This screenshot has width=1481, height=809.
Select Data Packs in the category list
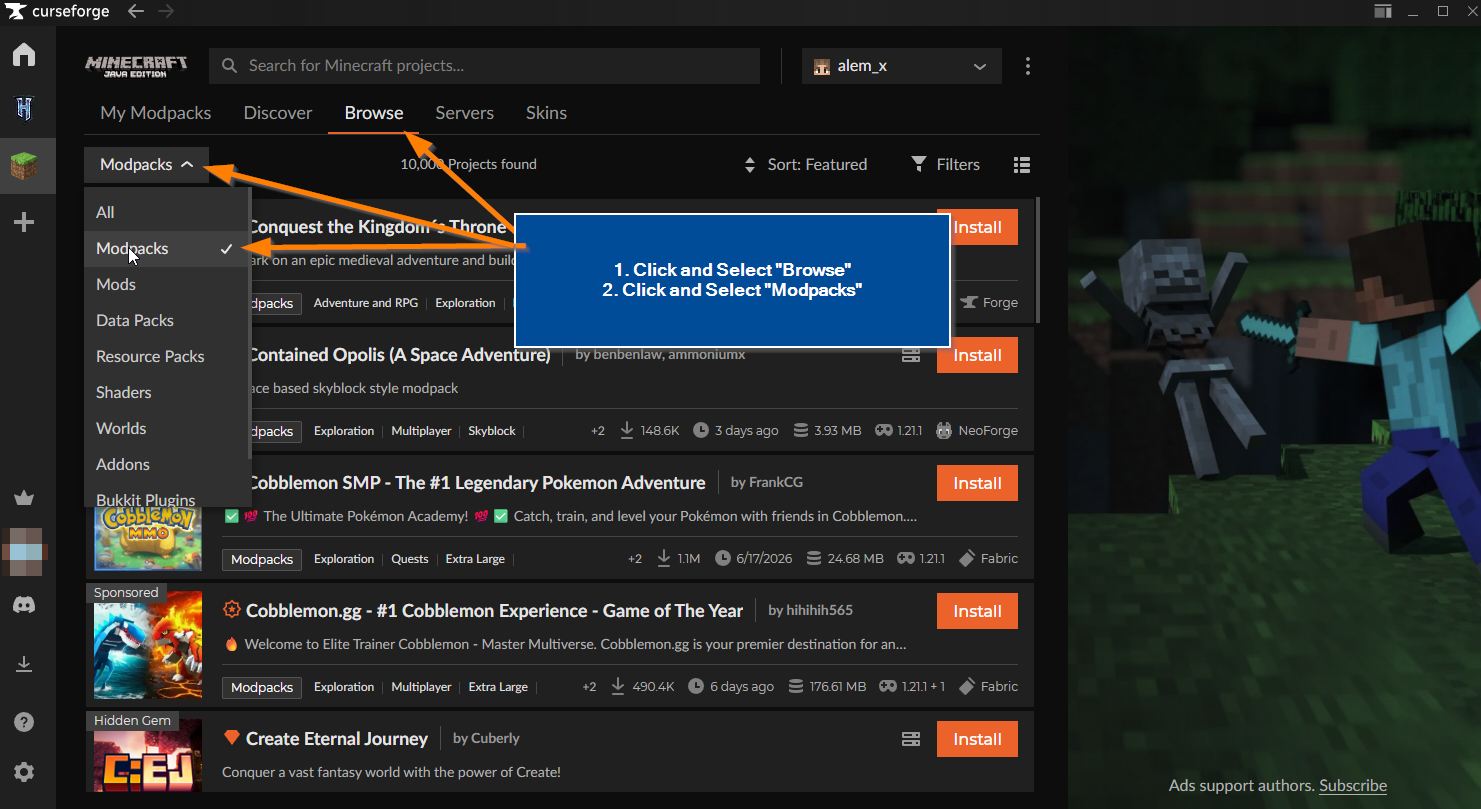tap(167, 320)
